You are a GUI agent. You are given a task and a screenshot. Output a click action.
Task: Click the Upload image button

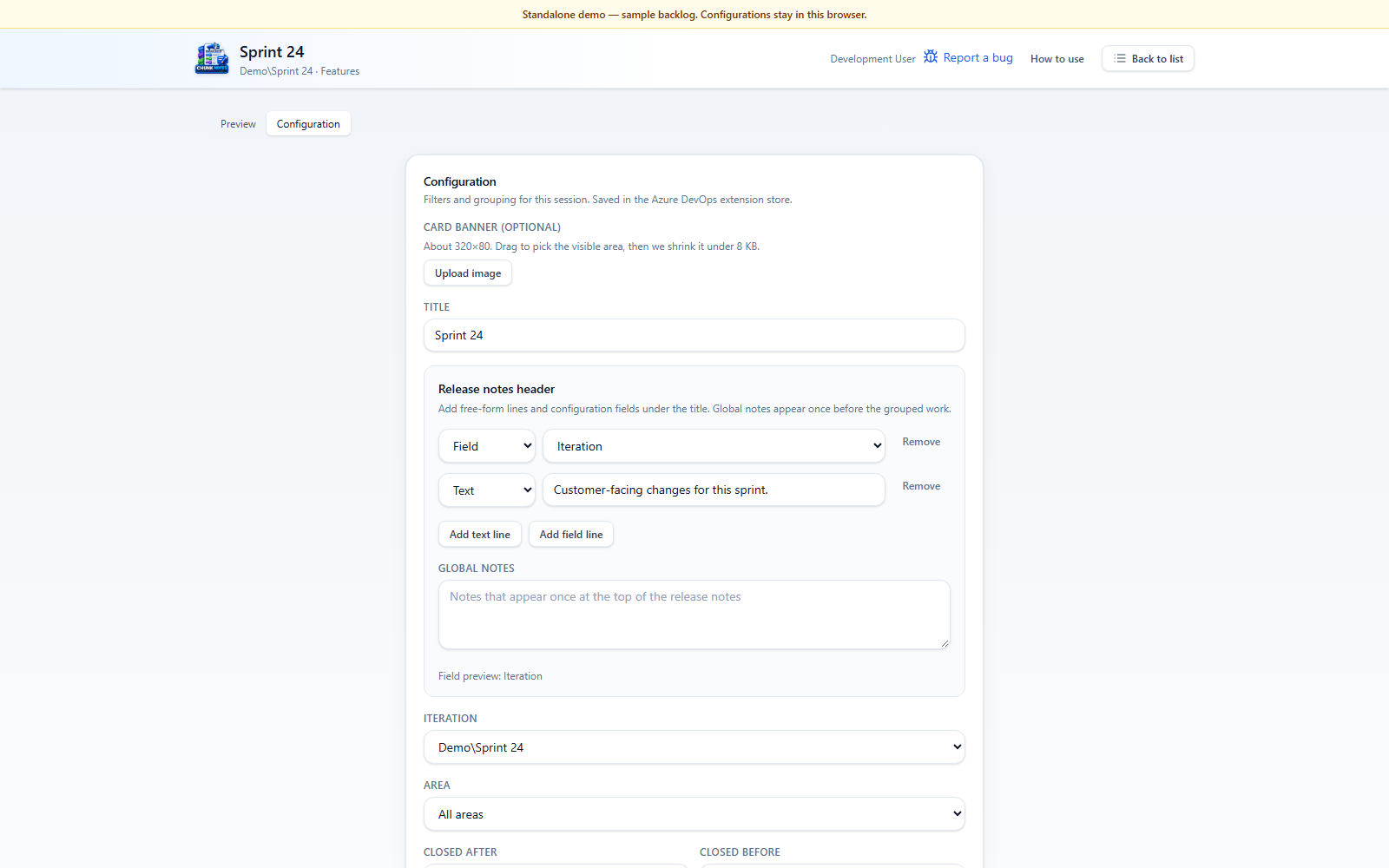point(468,273)
